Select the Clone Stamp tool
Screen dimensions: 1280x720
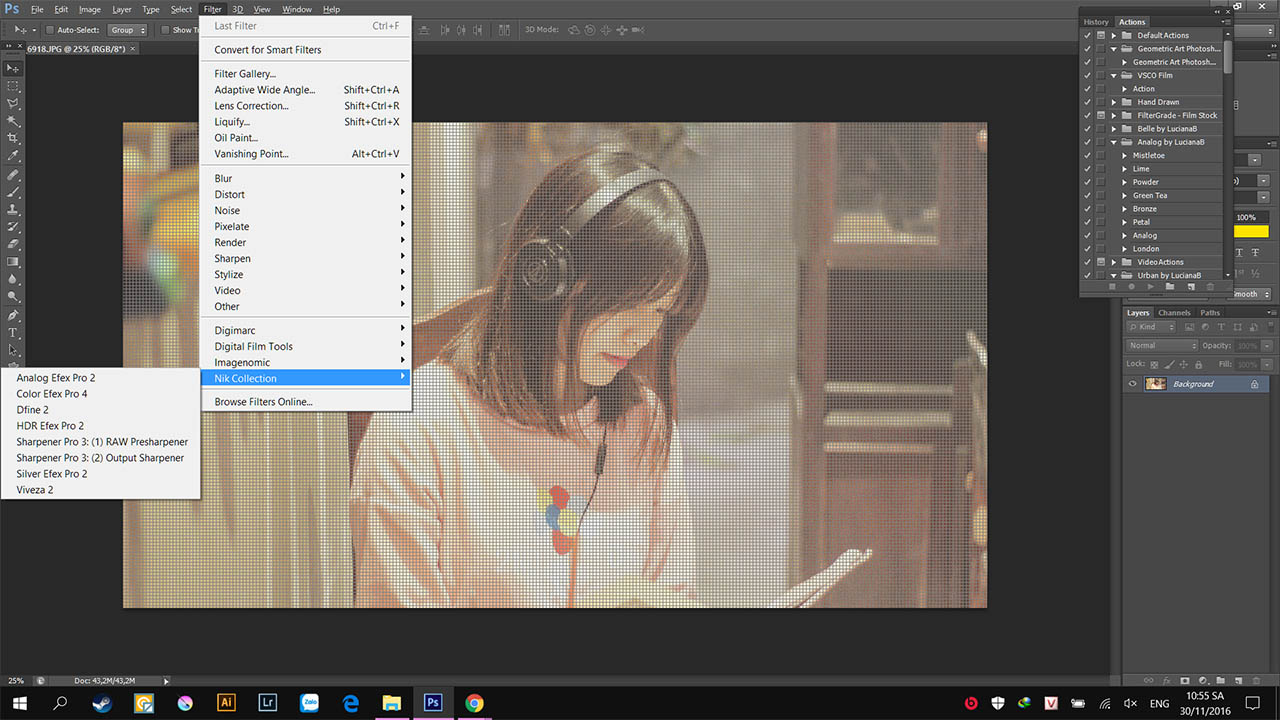(x=13, y=210)
